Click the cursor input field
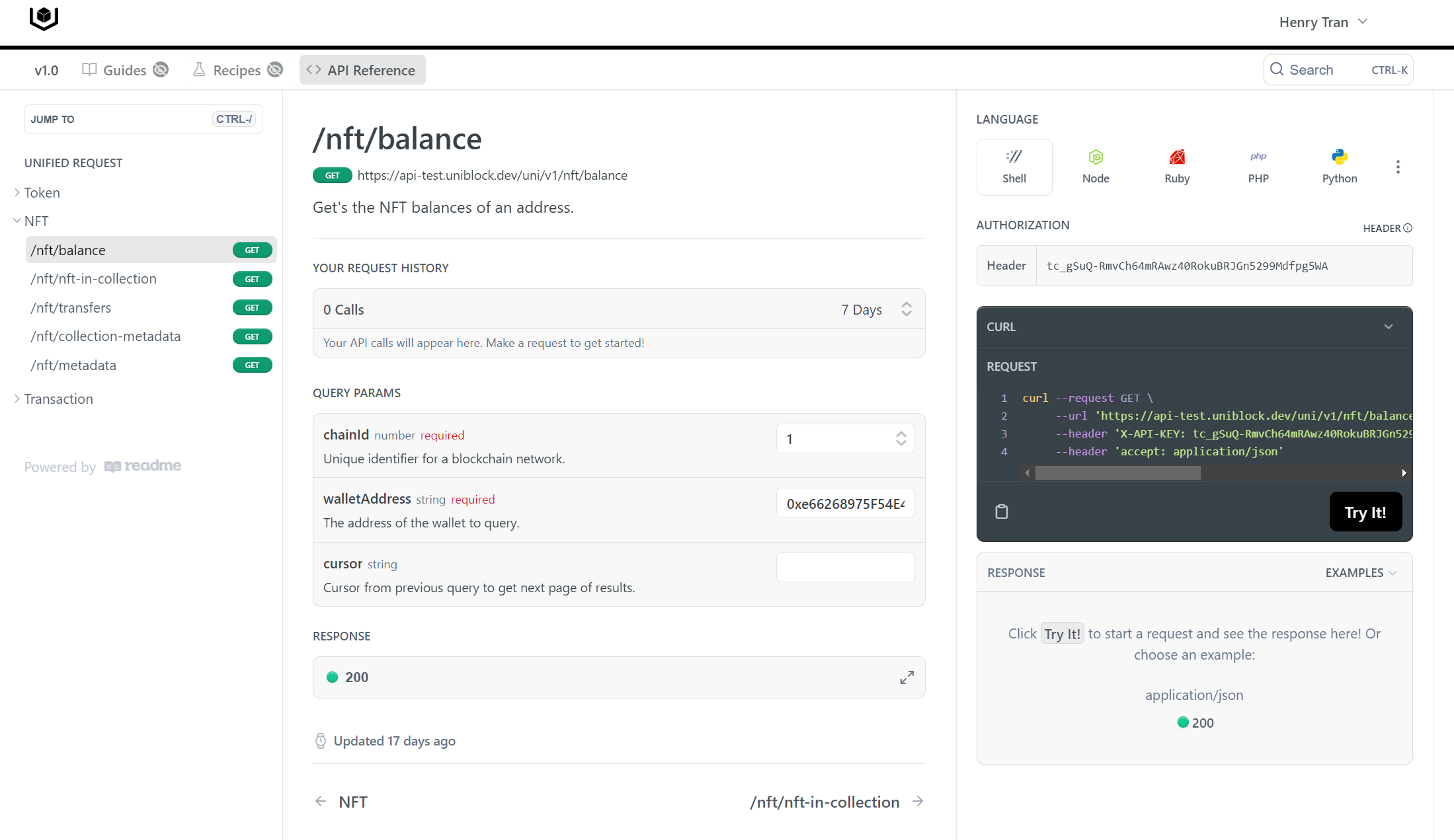This screenshot has width=1454, height=840. pyautogui.click(x=844, y=567)
